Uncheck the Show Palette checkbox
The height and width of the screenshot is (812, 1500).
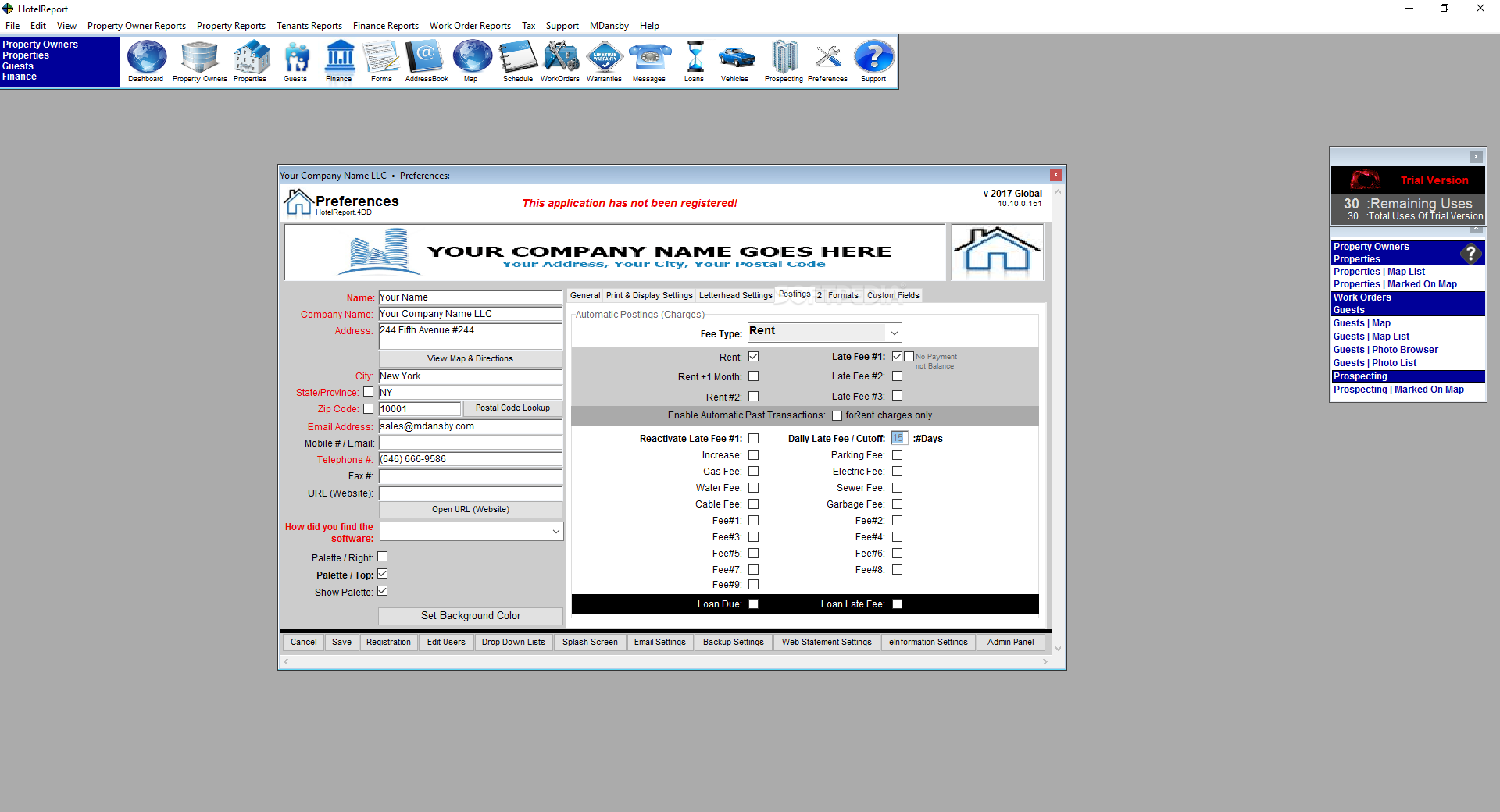[383, 591]
